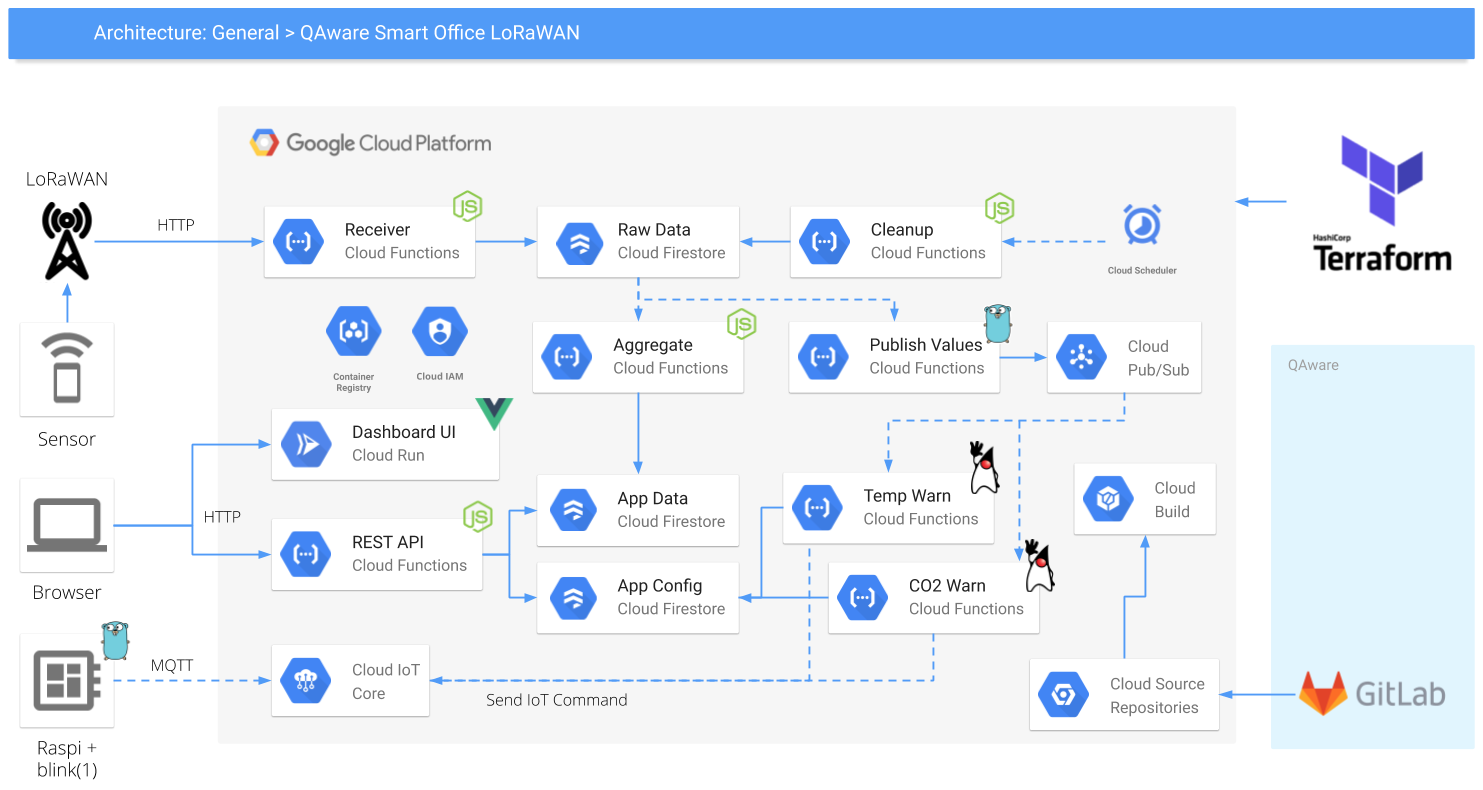Click the GitLab logo
Viewport: 1483px width, 790px height.
pyautogui.click(x=1370, y=690)
